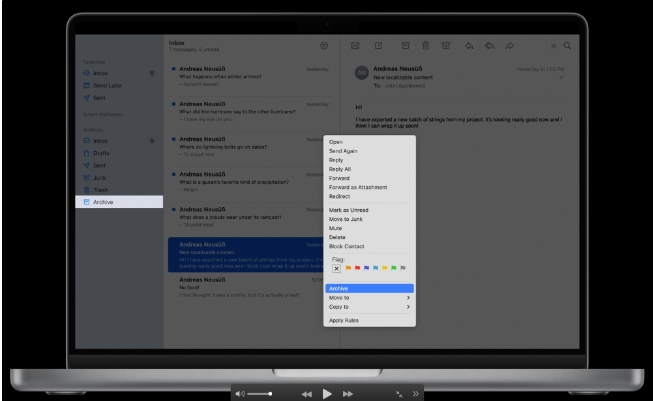Screen dimensions: 653x401
Task: Open the toolbar overflow chevron menu
Action: pos(552,46)
